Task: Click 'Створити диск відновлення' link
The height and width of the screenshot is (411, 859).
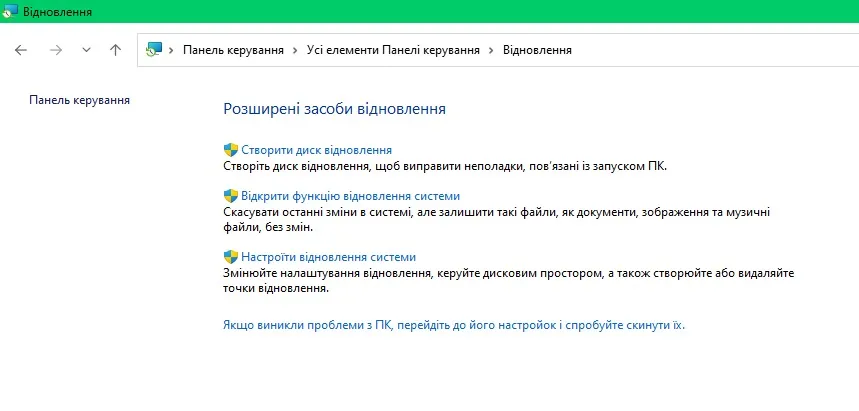Action: pos(317,150)
